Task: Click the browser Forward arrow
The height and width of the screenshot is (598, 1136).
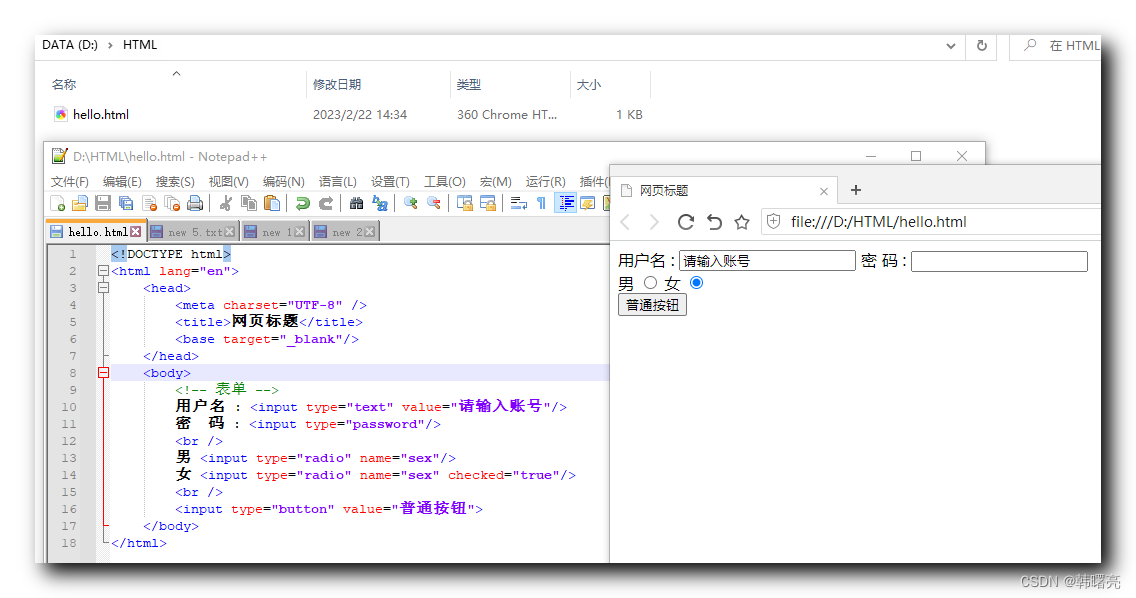Action: (654, 222)
